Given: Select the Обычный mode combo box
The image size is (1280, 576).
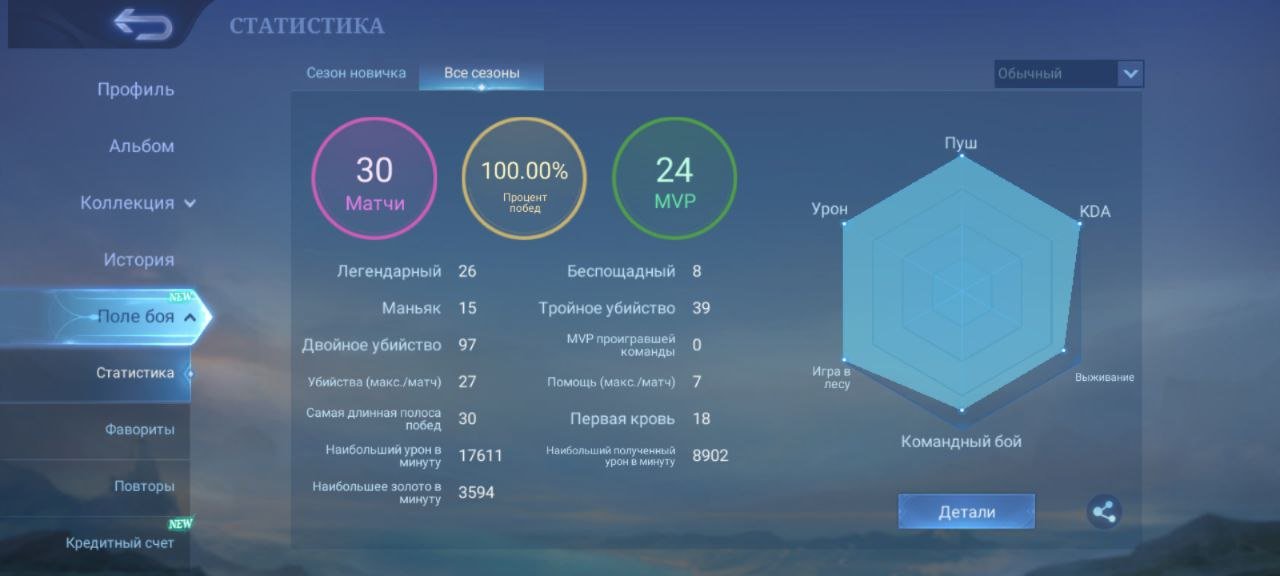Looking at the screenshot, I should click(x=1069, y=73).
